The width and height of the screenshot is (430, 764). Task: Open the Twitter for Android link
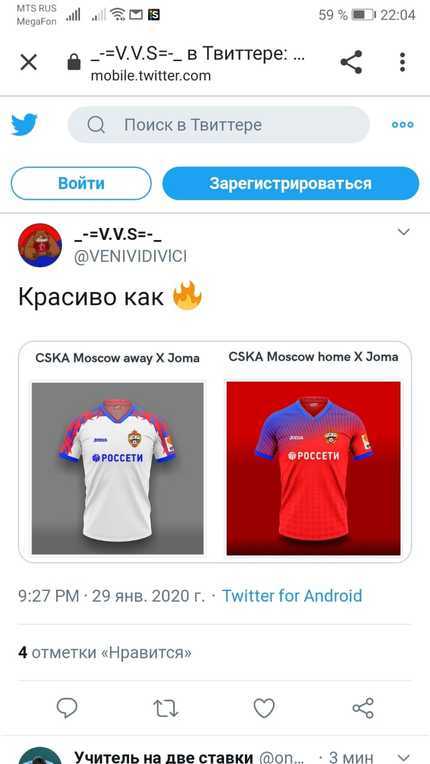pos(292,595)
